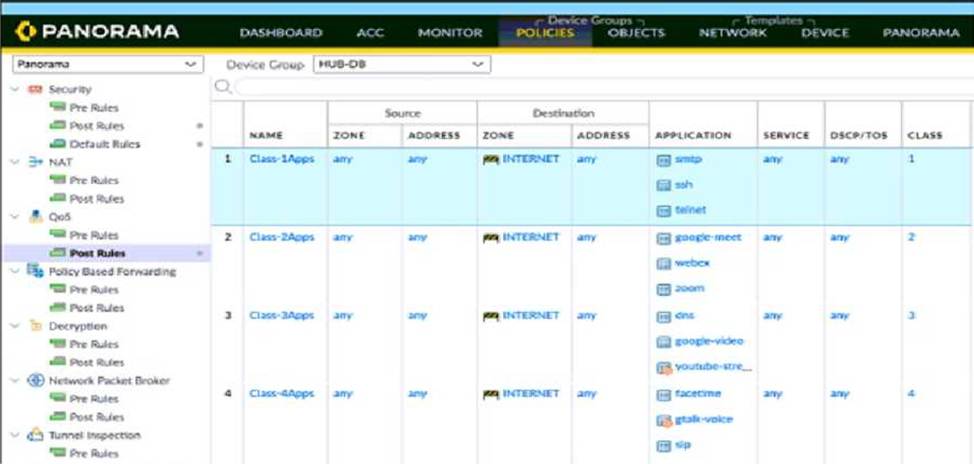This screenshot has height=464, width=974.
Task: Open the Panorama context dropdown
Action: (107, 64)
